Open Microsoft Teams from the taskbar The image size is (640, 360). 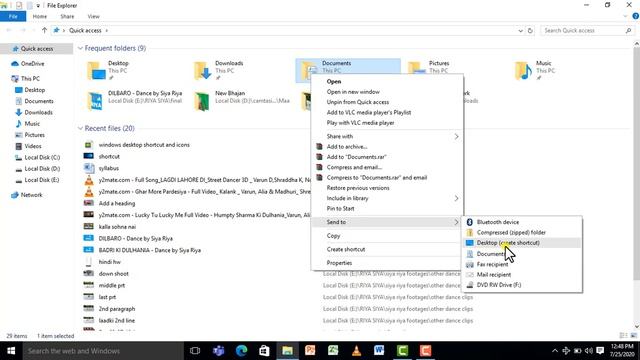218,351
